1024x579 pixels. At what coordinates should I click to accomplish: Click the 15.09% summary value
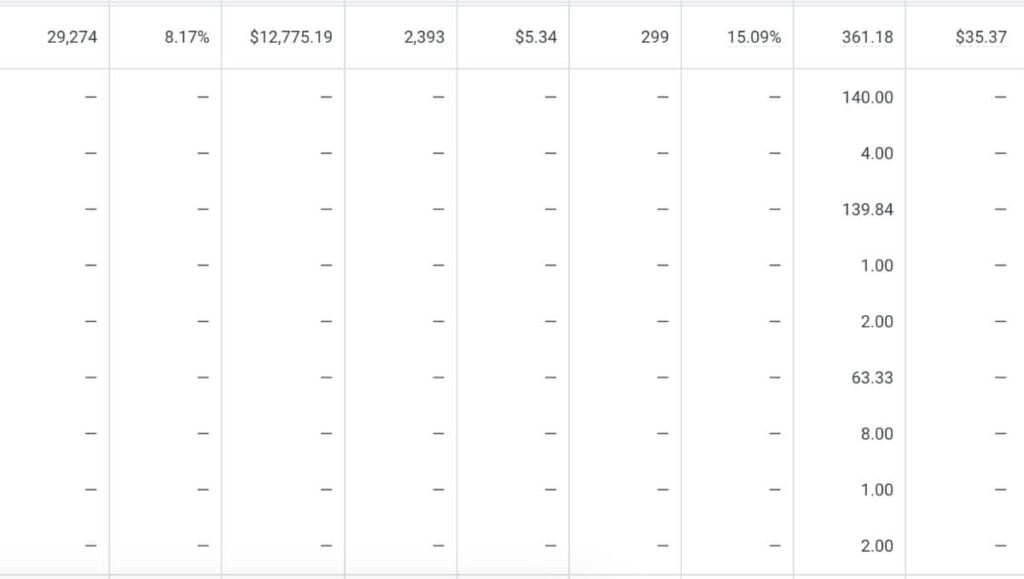755,38
